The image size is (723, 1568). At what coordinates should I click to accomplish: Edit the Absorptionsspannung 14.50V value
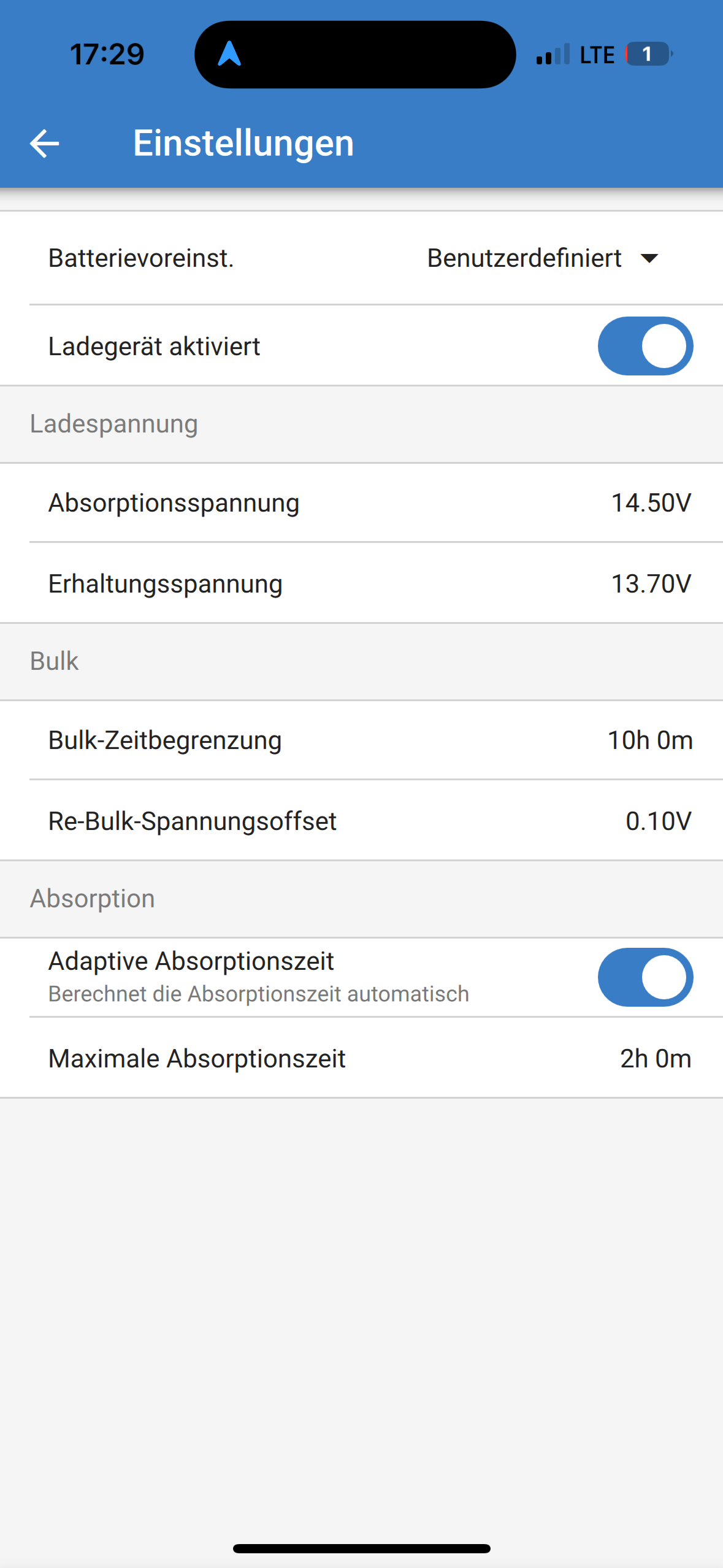pos(651,503)
